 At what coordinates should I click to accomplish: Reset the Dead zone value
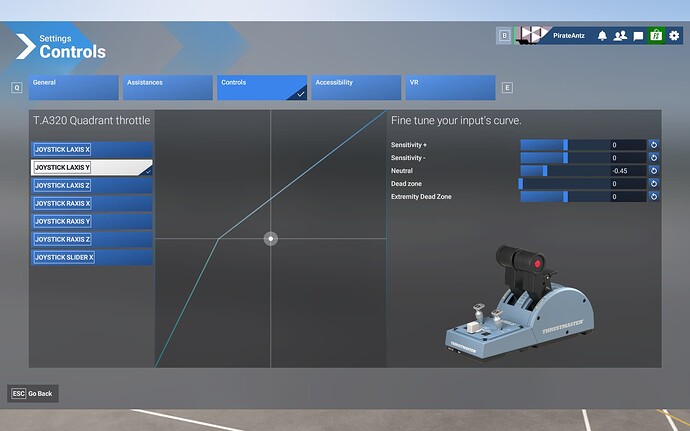click(654, 184)
